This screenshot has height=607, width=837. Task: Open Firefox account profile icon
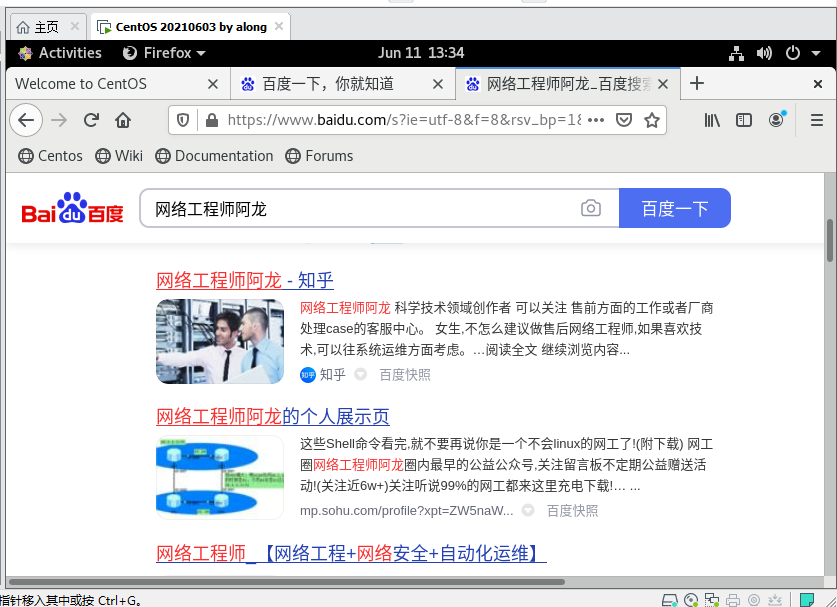click(x=776, y=120)
